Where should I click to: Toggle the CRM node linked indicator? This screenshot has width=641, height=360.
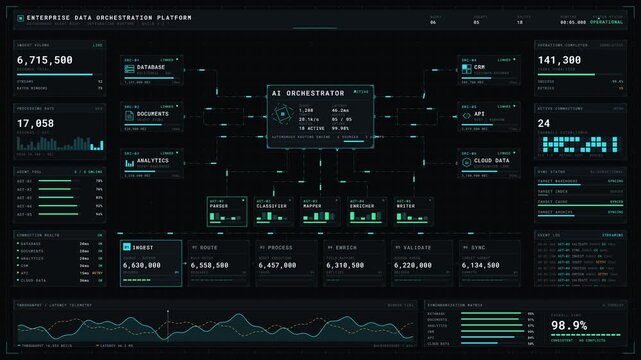click(x=514, y=60)
